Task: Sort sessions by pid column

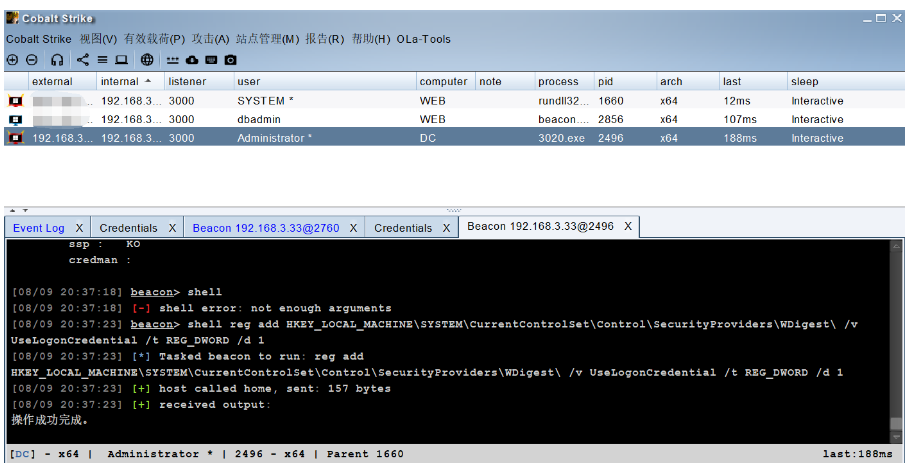Action: (625, 82)
